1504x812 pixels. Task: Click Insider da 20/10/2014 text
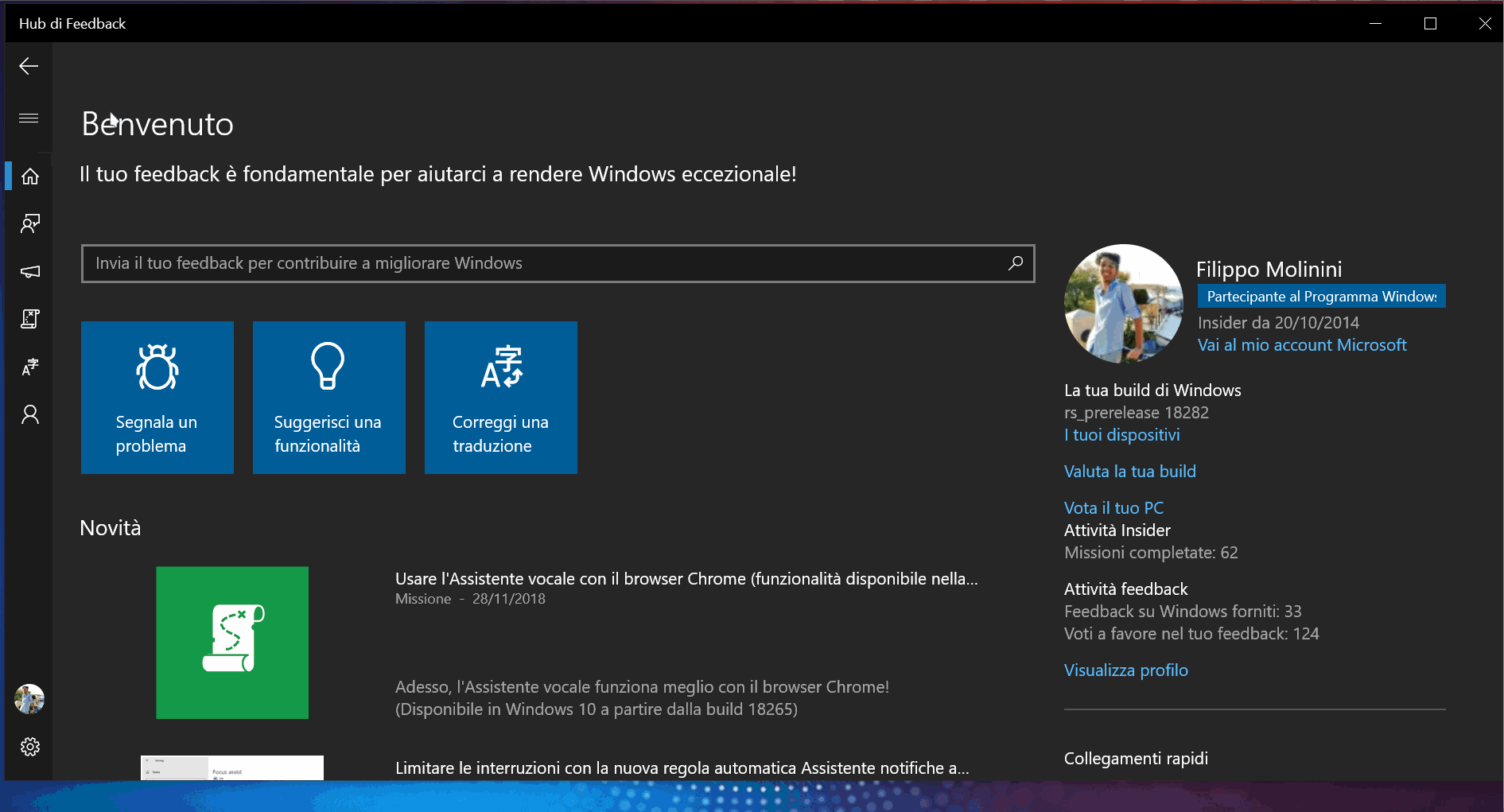point(1278,323)
